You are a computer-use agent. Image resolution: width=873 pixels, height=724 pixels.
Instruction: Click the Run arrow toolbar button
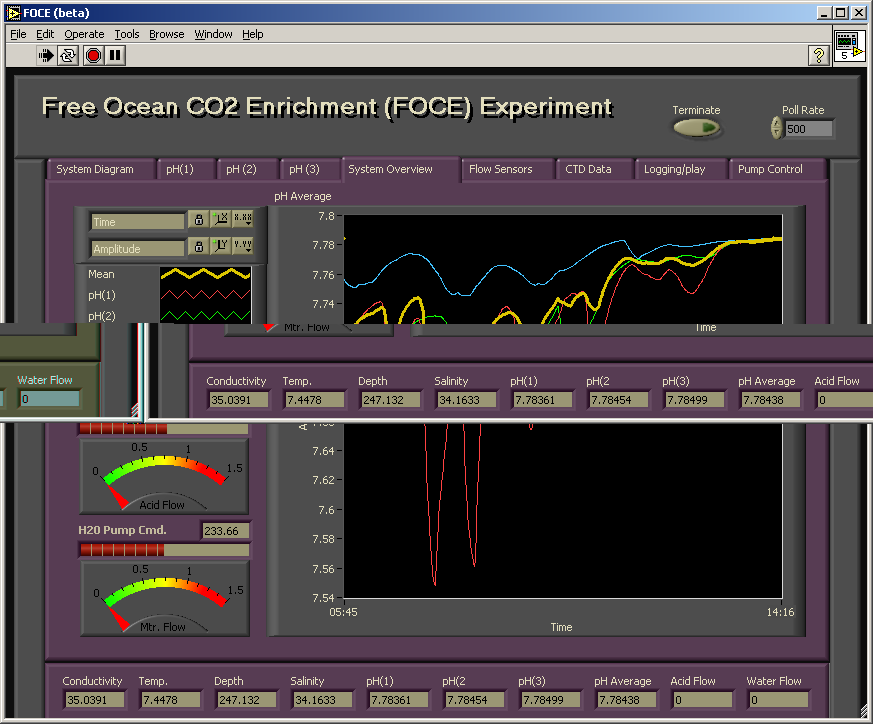[46, 55]
